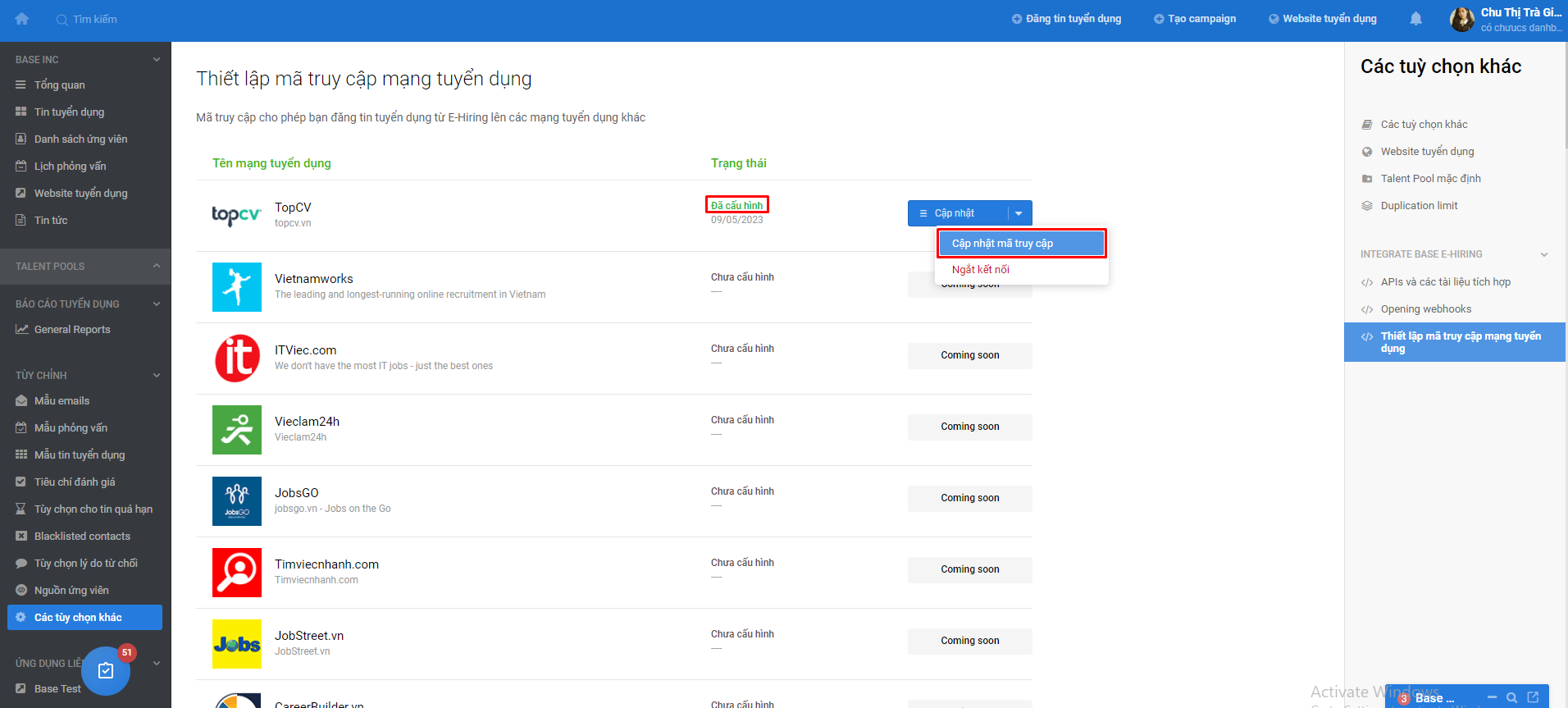Open notifications bell icon
This screenshot has width=1568, height=708.
[x=1415, y=19]
